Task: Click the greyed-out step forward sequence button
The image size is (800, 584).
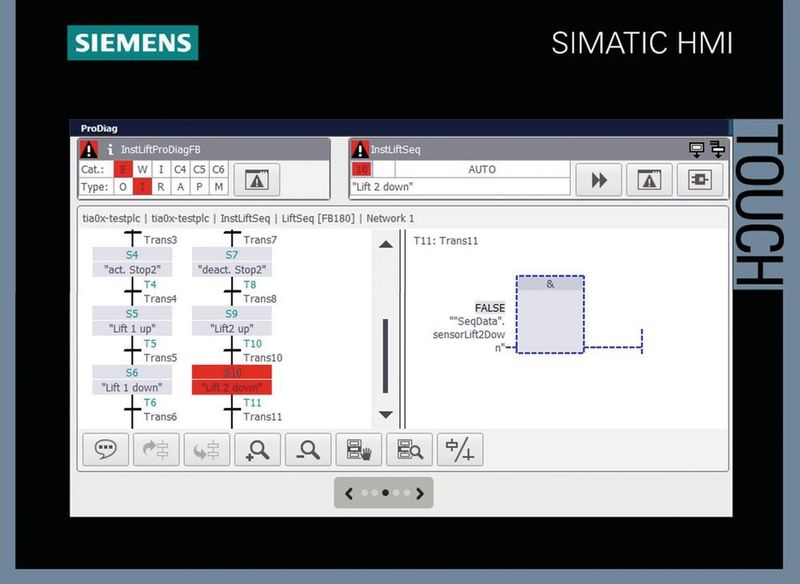Action: [x=156, y=449]
